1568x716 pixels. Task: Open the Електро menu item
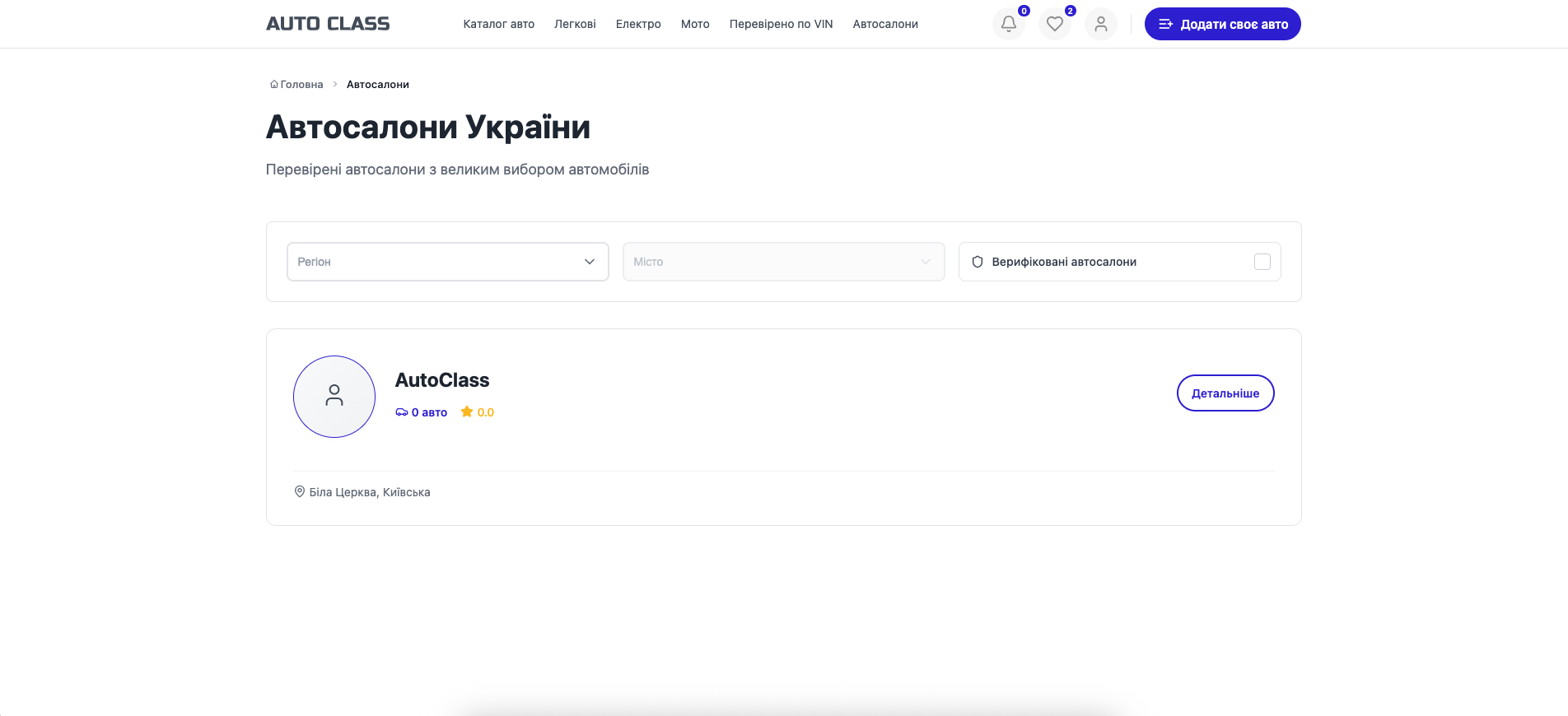pyautogui.click(x=638, y=24)
